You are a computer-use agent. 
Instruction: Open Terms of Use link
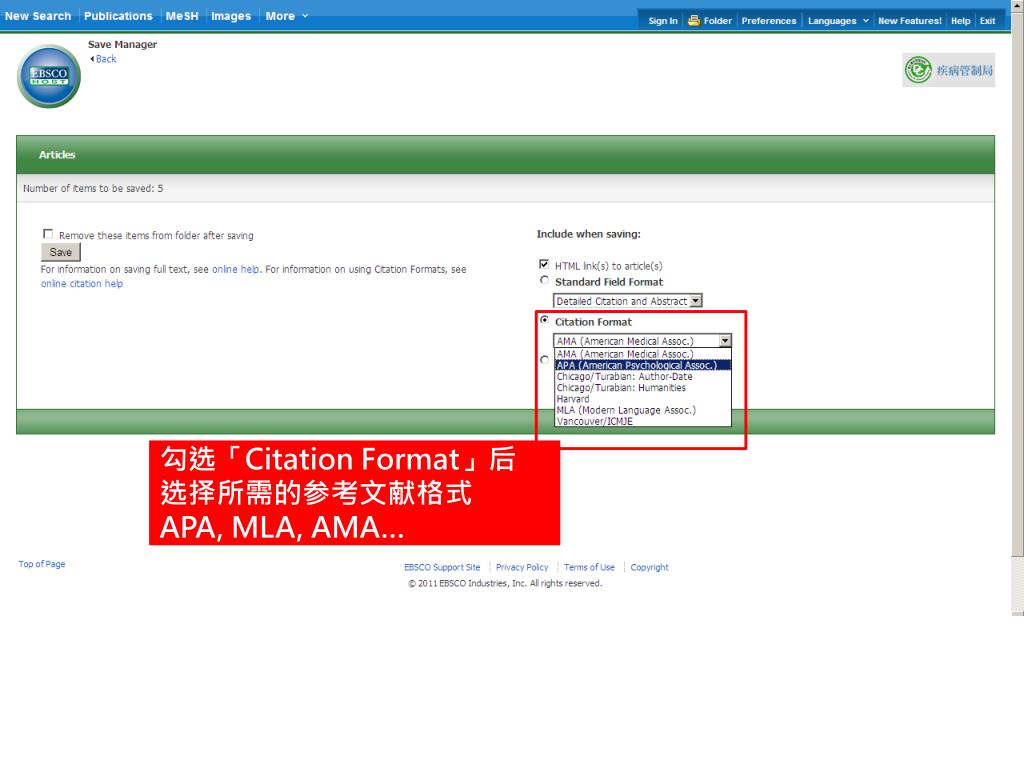click(589, 567)
